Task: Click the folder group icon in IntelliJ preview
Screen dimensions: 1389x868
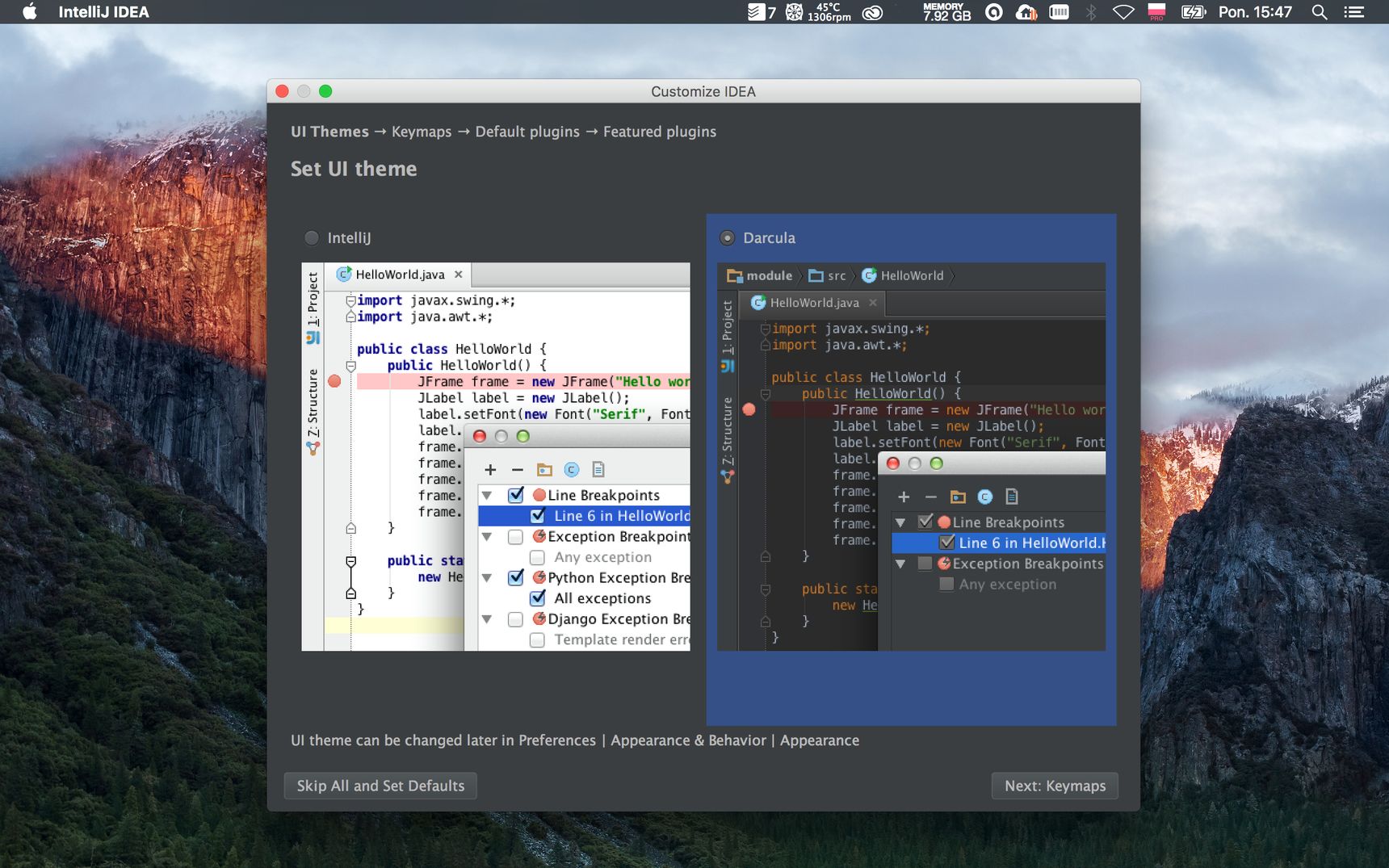Action: point(545,469)
